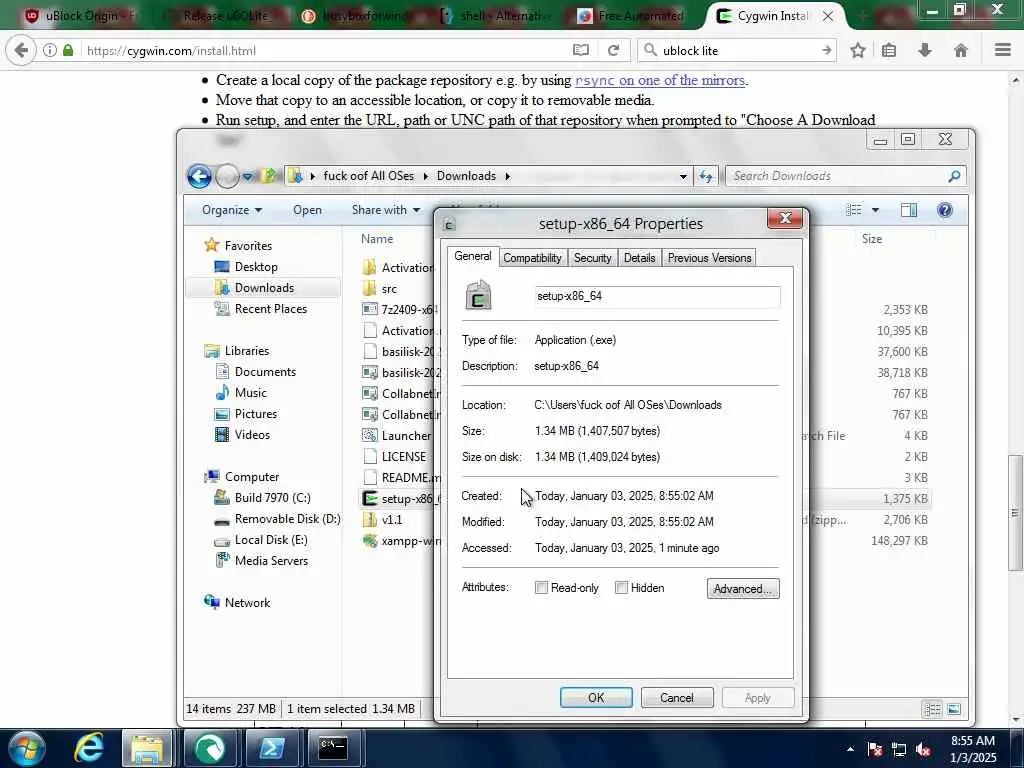Viewport: 1024px width, 768px height.
Task: Switch to the Previous Versions tab
Action: click(709, 258)
